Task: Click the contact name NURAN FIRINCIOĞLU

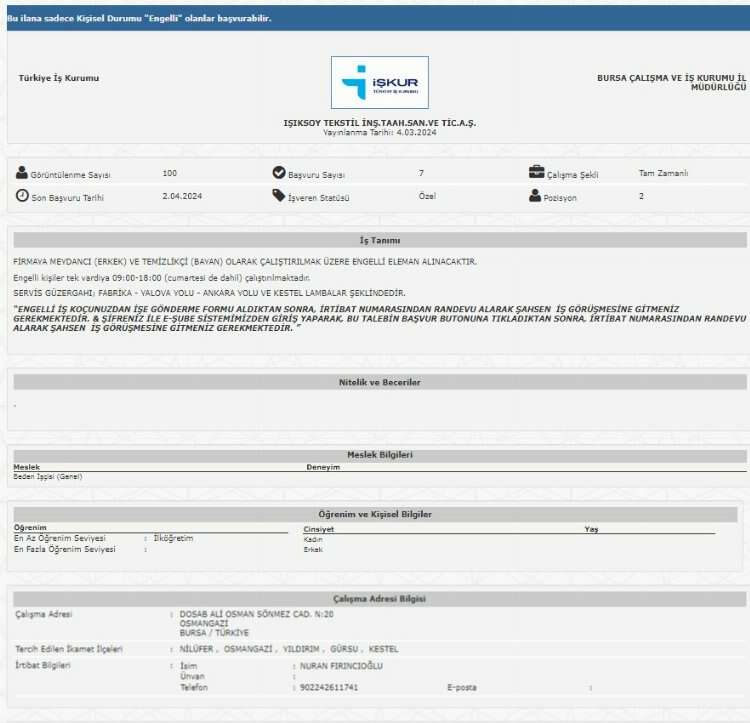Action: pos(341,666)
